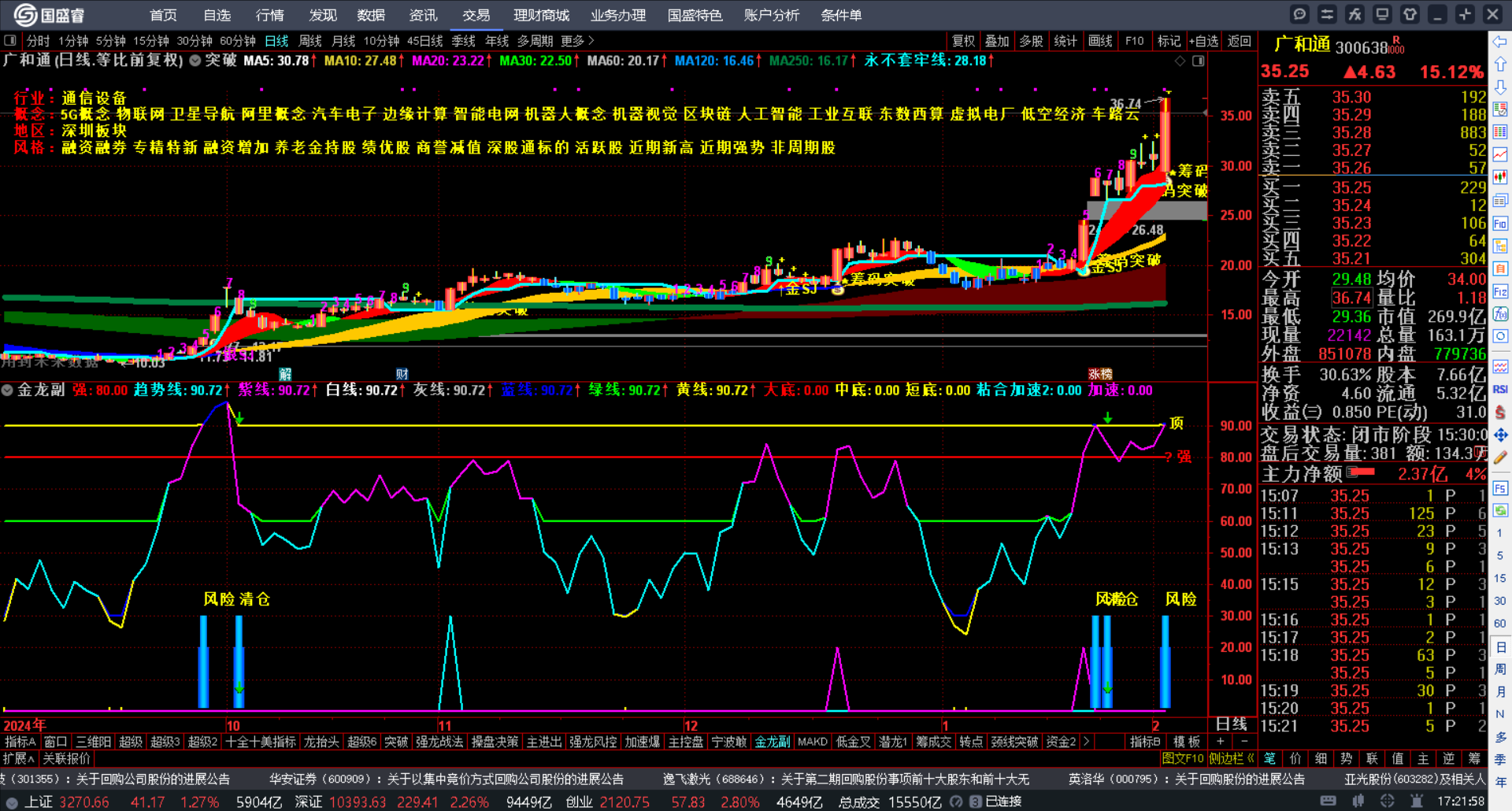Select the 强龙战法 indicator tab
This screenshot has width=1512, height=811.
tap(439, 742)
